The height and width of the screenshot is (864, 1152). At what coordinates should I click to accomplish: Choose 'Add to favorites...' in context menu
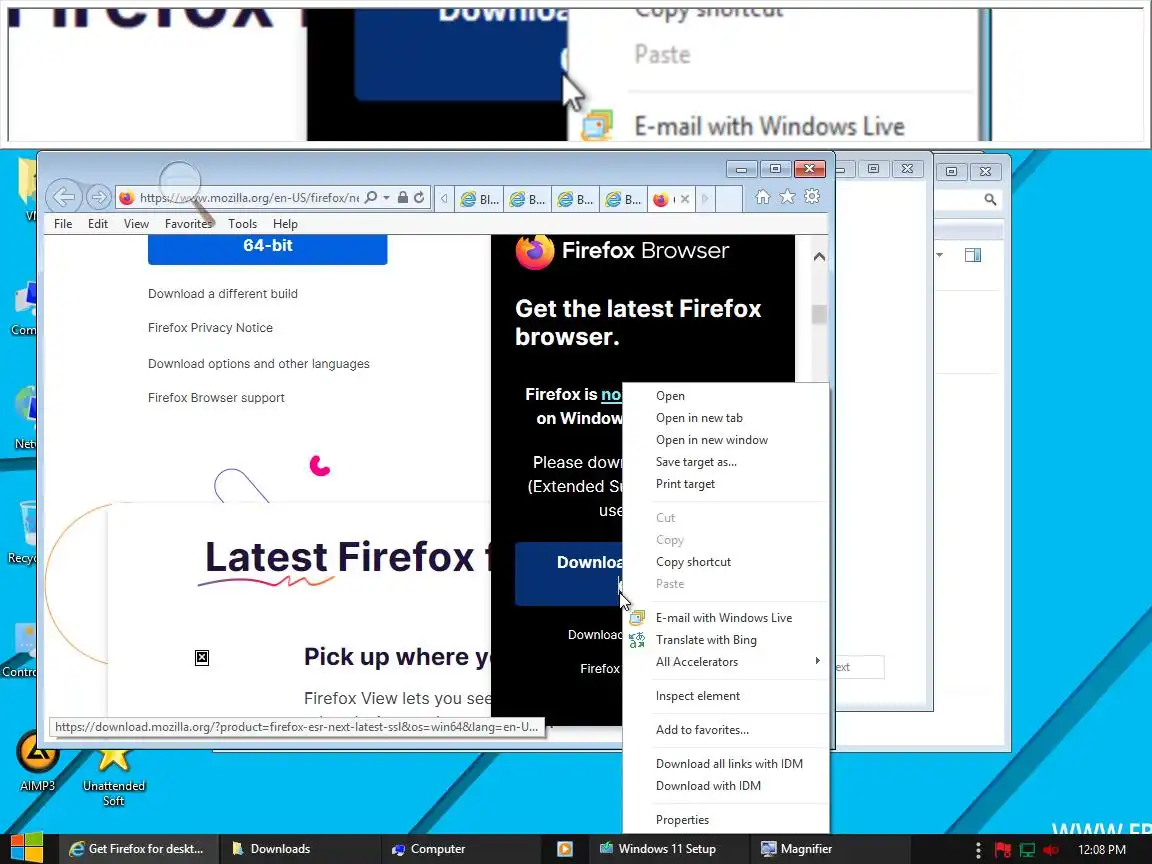click(x=726, y=730)
